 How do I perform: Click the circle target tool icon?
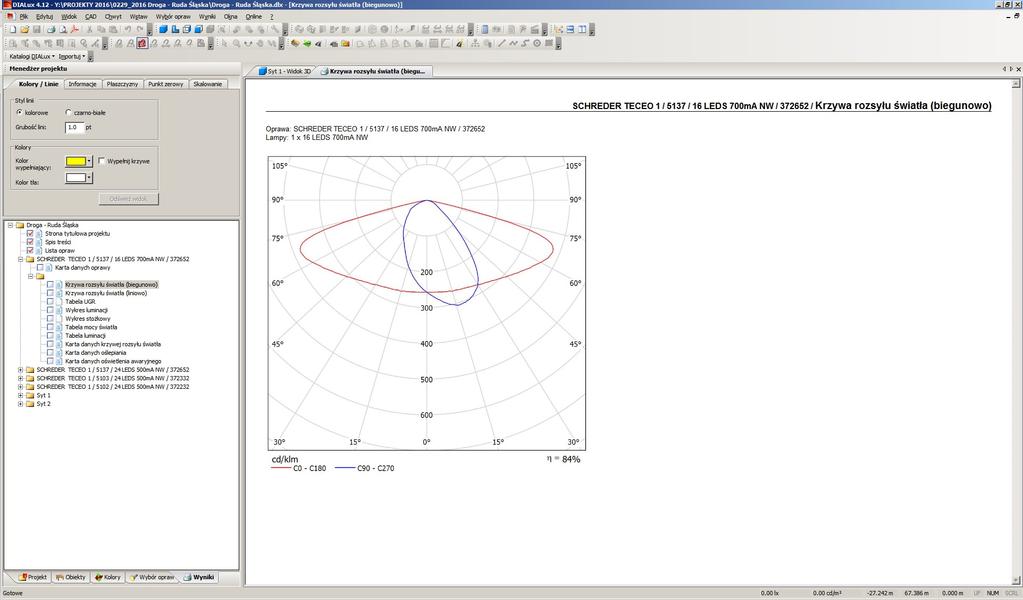pyautogui.click(x=537, y=44)
